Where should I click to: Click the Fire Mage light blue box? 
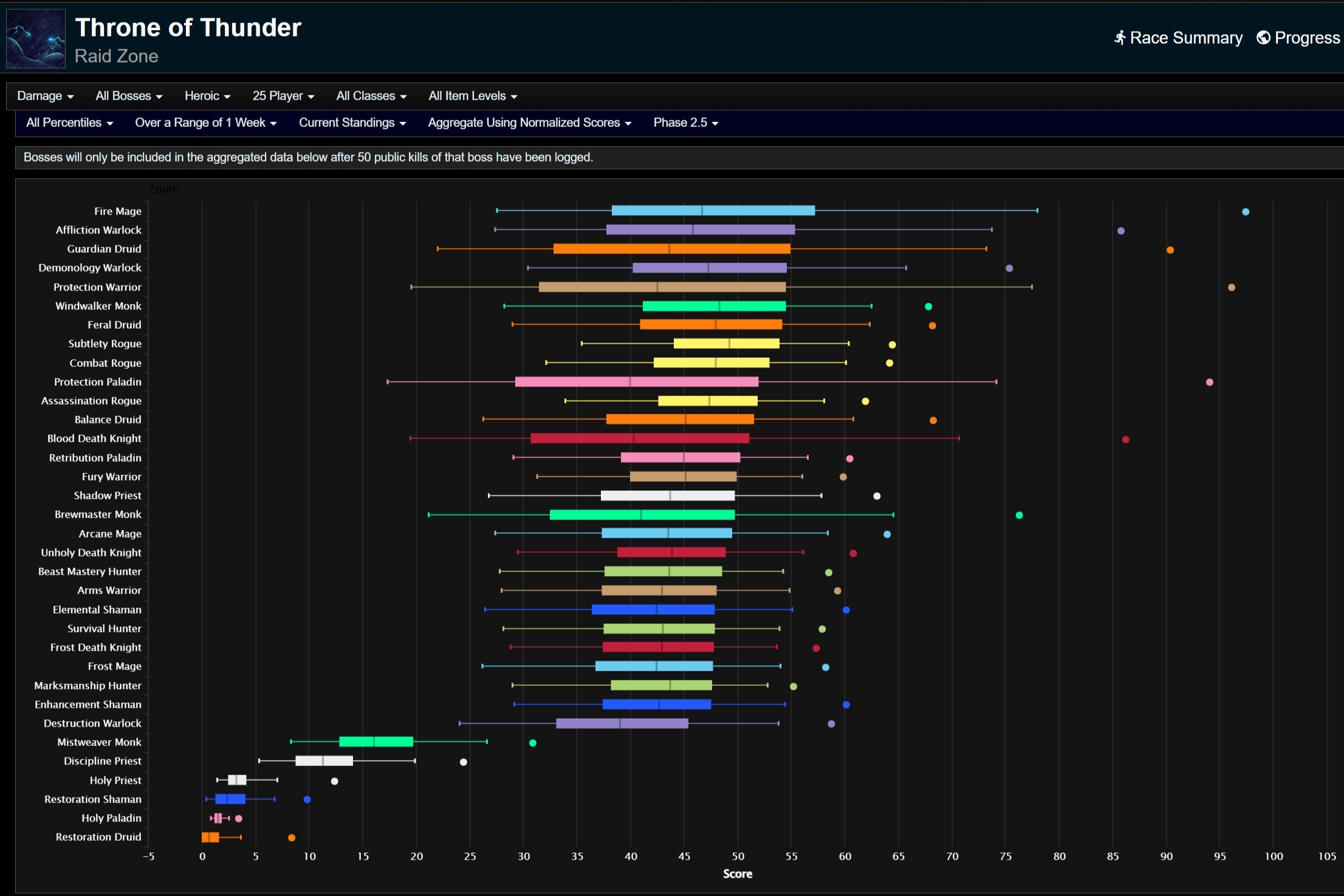click(713, 211)
